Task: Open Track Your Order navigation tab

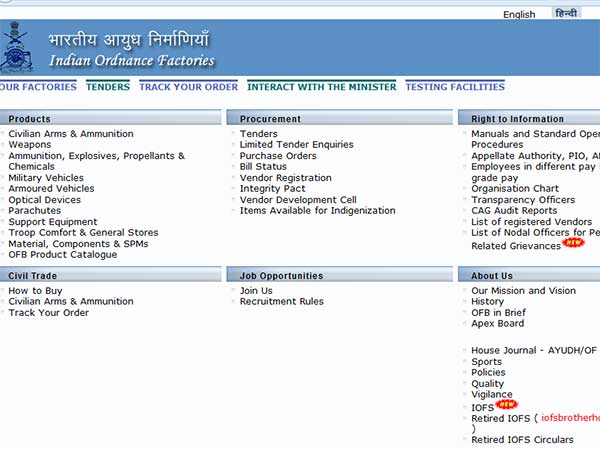Action: pos(188,87)
